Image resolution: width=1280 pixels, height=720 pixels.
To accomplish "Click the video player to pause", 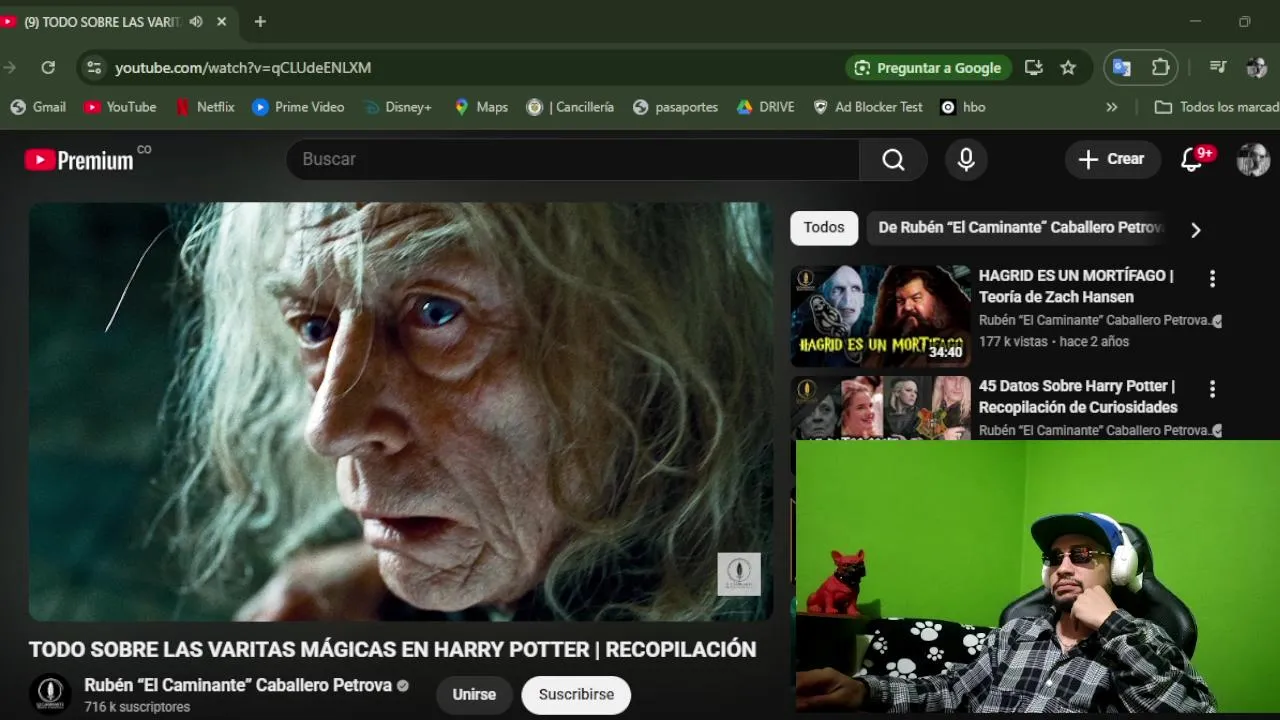I will [401, 412].
